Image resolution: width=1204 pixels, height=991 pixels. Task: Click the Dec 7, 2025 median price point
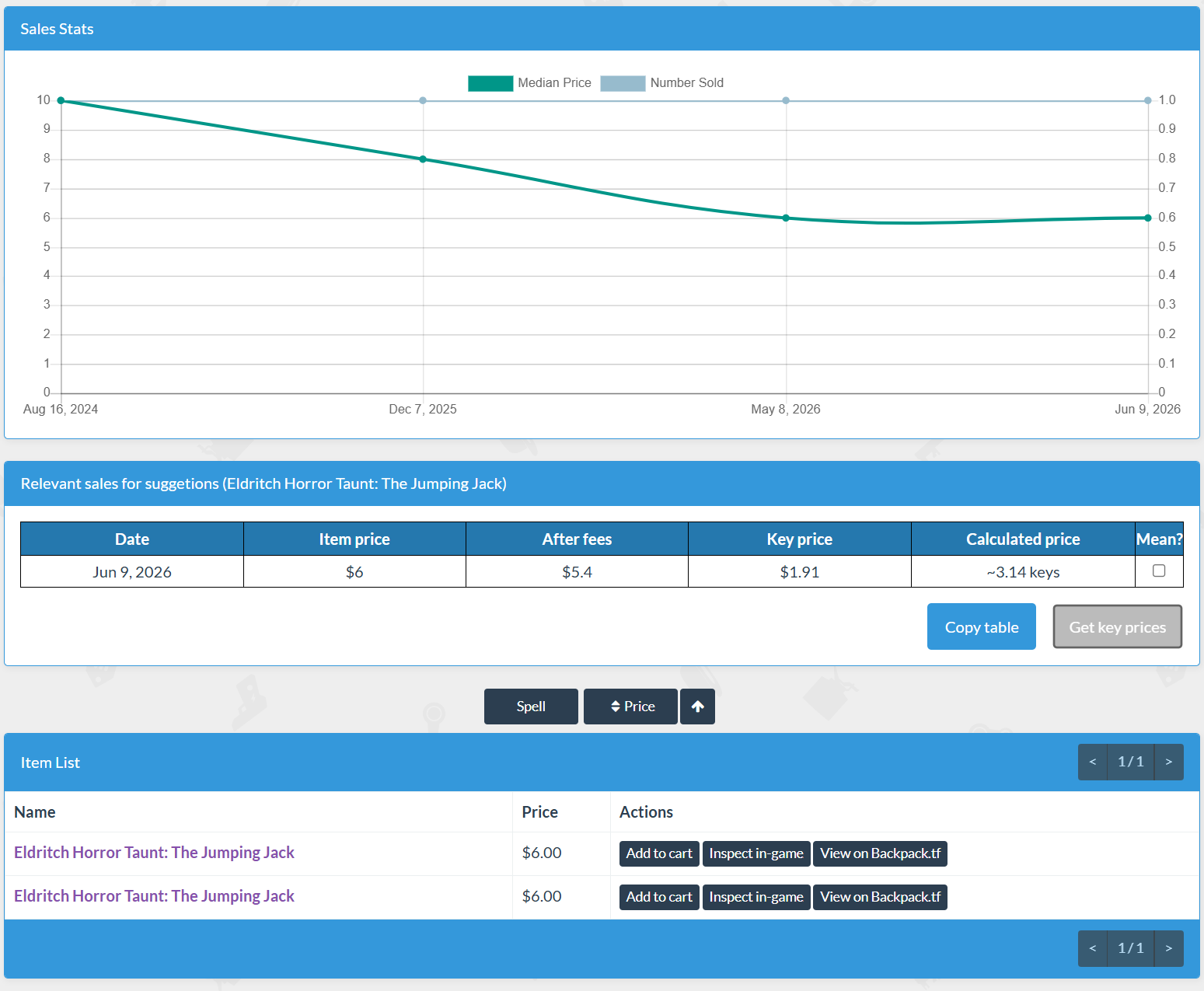[423, 159]
